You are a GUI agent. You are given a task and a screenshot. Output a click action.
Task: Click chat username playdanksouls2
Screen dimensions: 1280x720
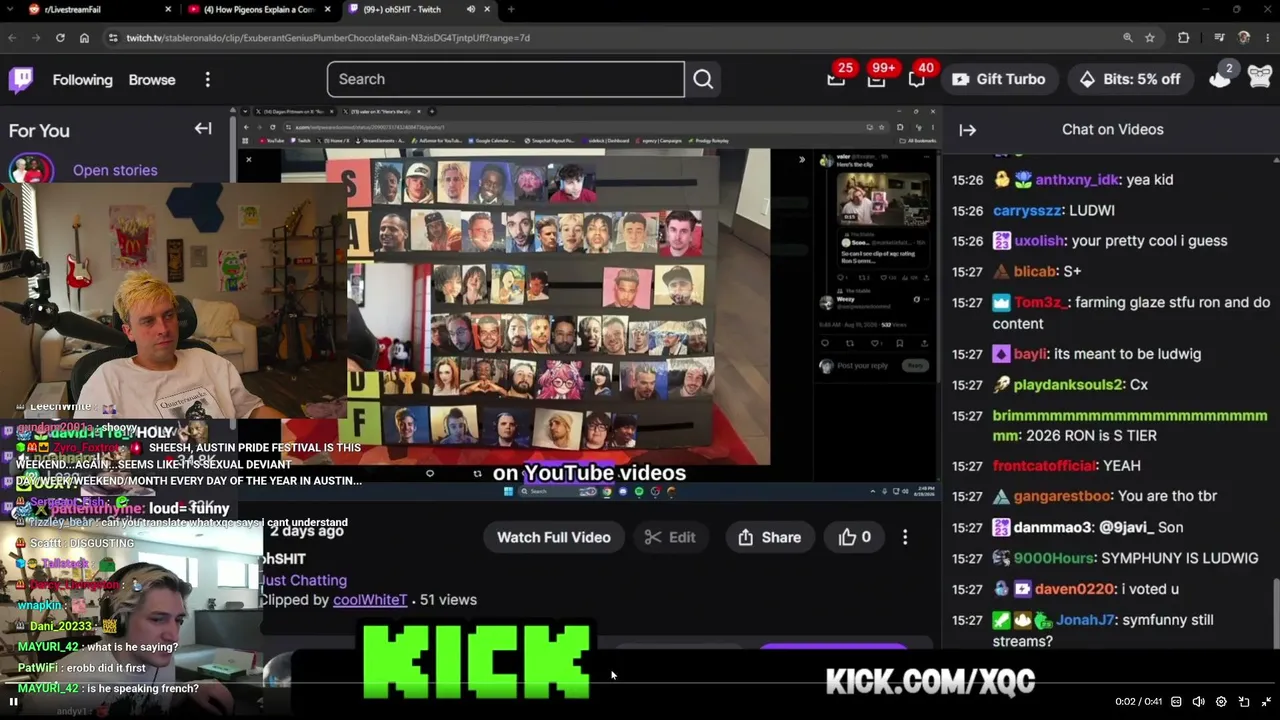(1069, 385)
